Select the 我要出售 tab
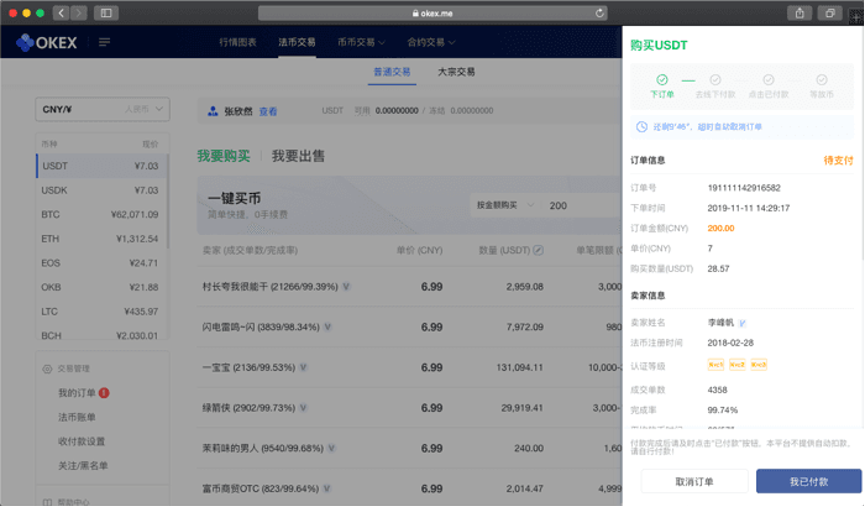The width and height of the screenshot is (864, 506). 298,156
